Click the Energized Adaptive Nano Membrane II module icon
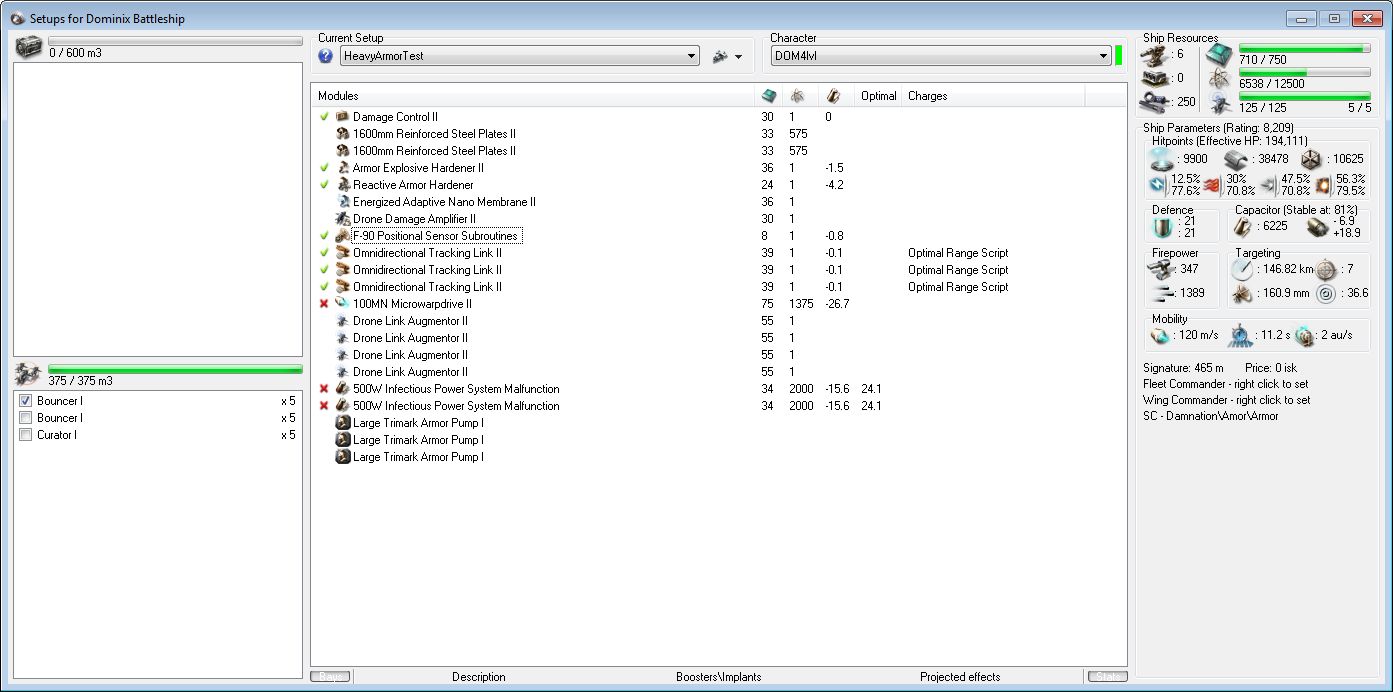 click(343, 202)
